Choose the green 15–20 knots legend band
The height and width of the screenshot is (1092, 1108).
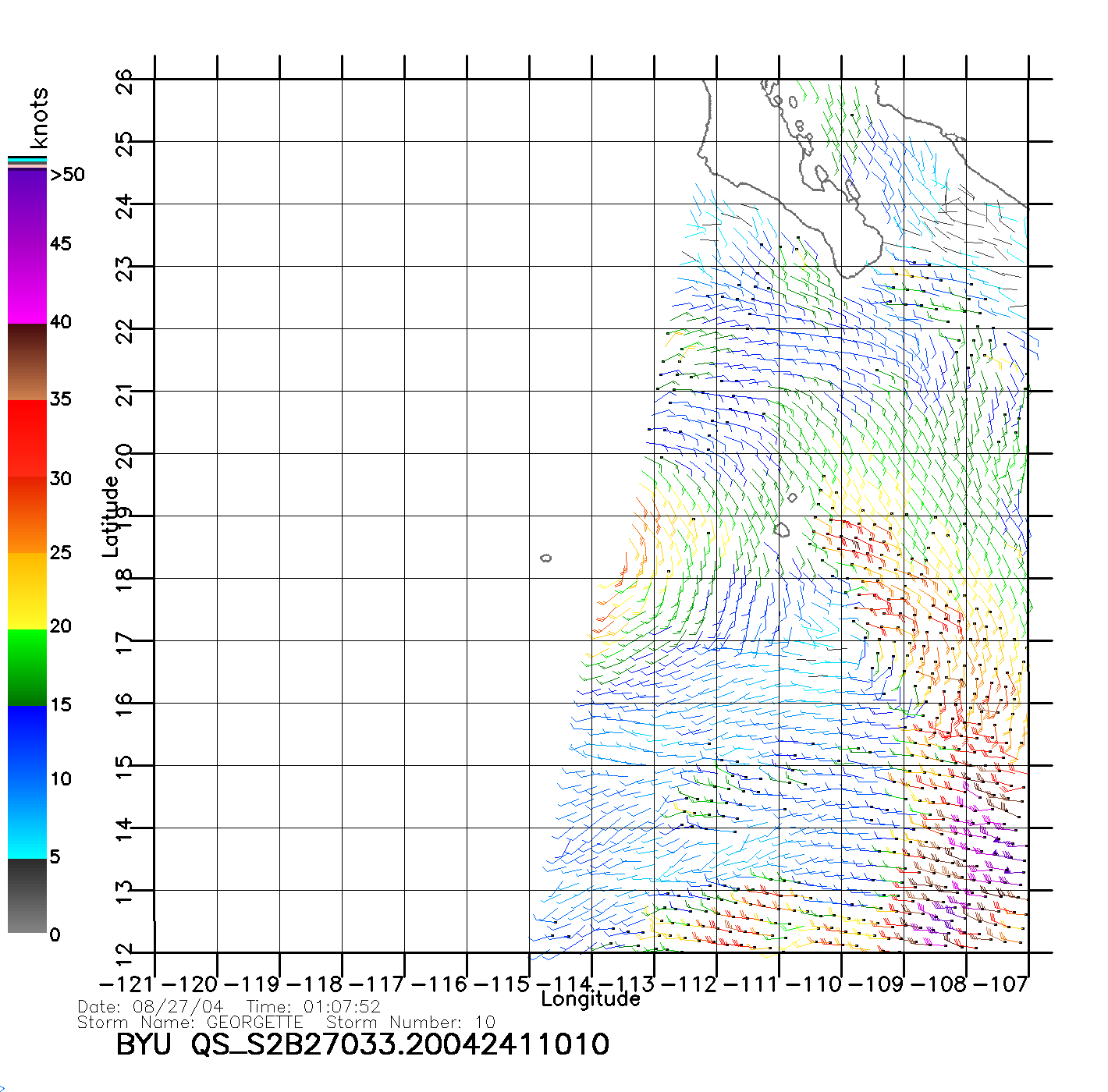pyautogui.click(x=27, y=667)
